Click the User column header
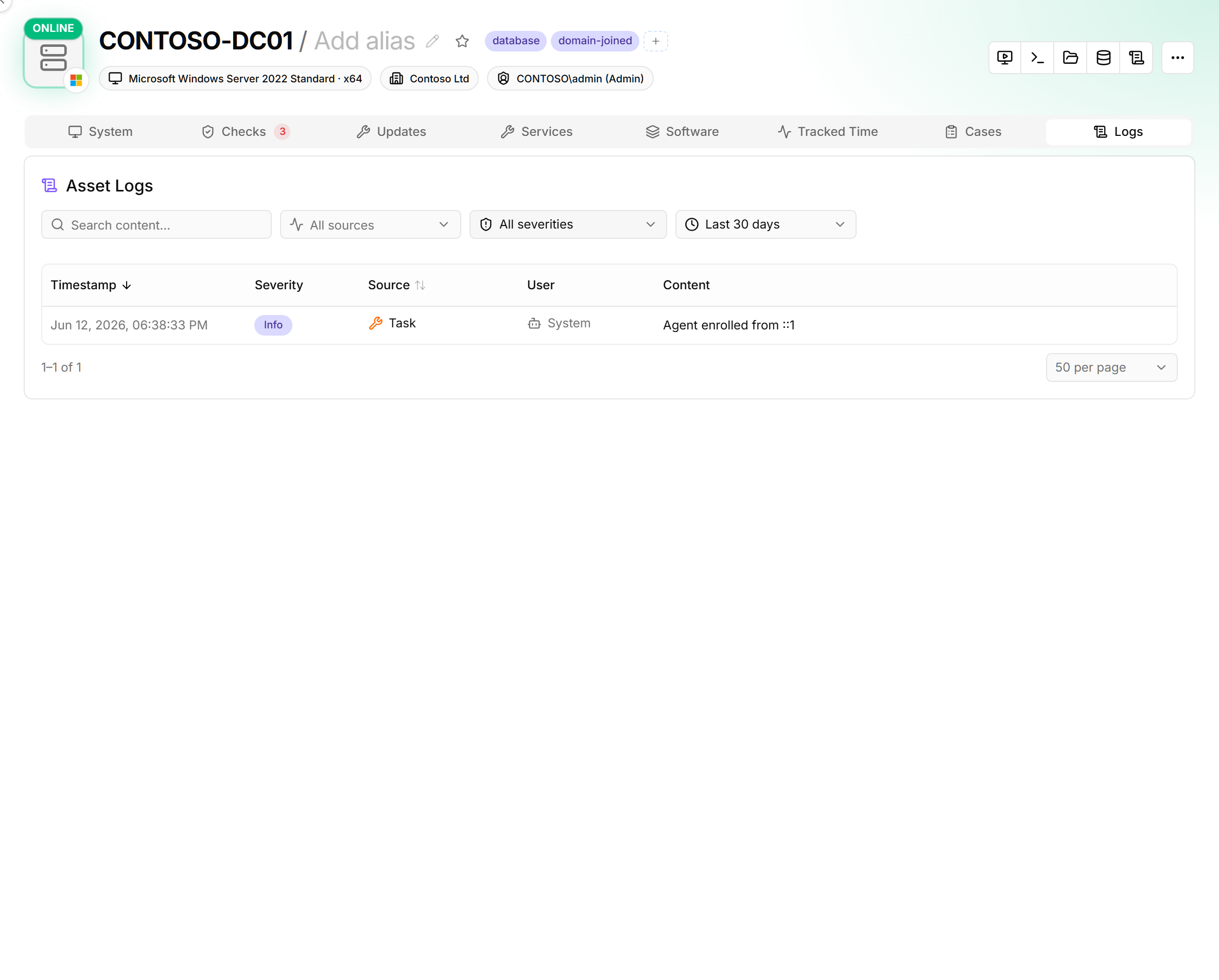Screen dimensions: 1219x980 point(541,286)
